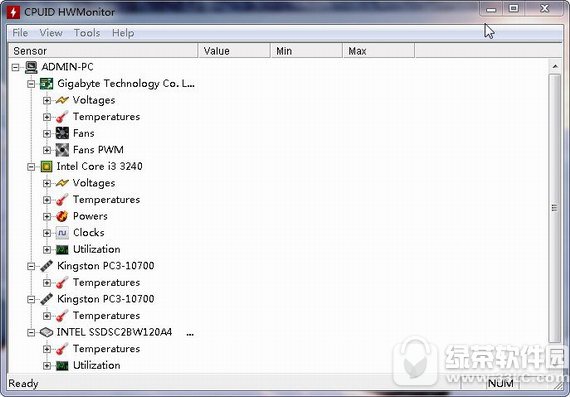Image resolution: width=570 pixels, height=397 pixels.
Task: Collapse the first Kingston PC3-10700 node
Action: point(31,266)
